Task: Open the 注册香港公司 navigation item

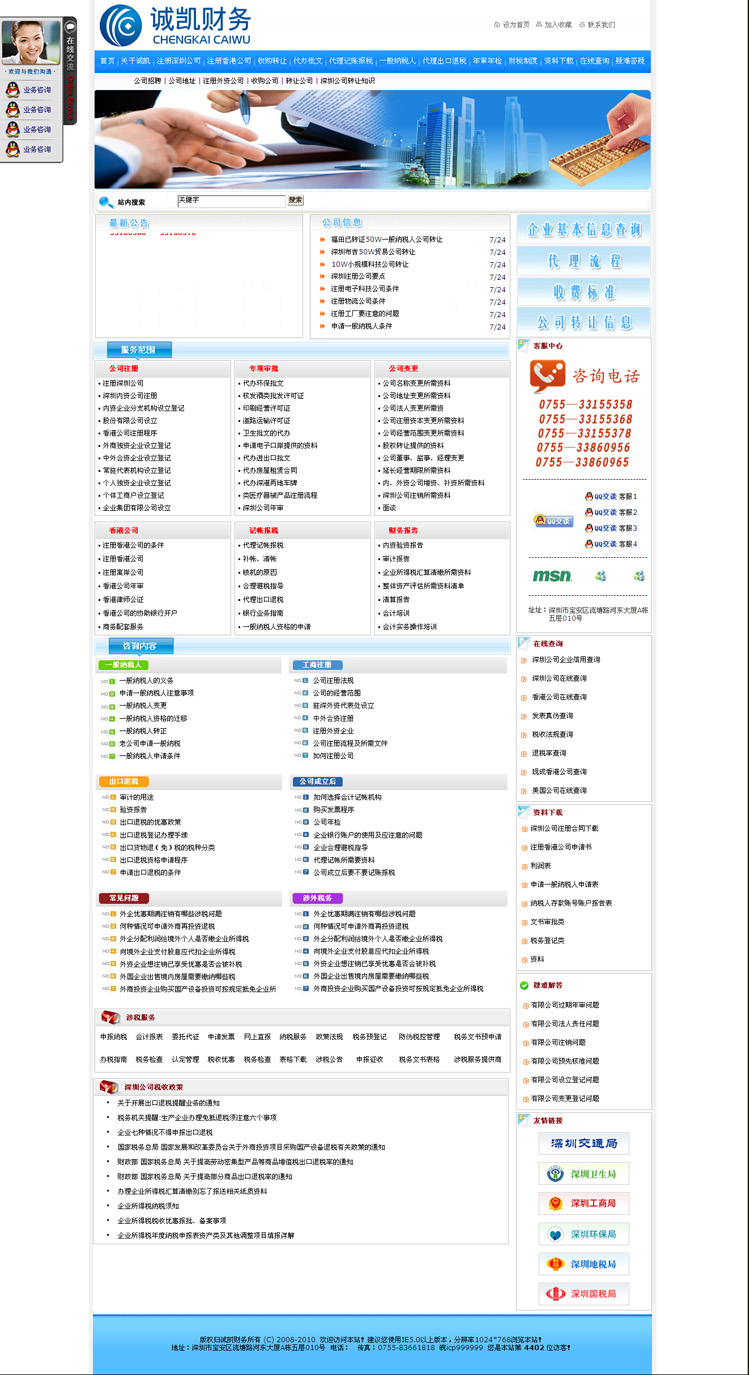Action: tap(229, 61)
